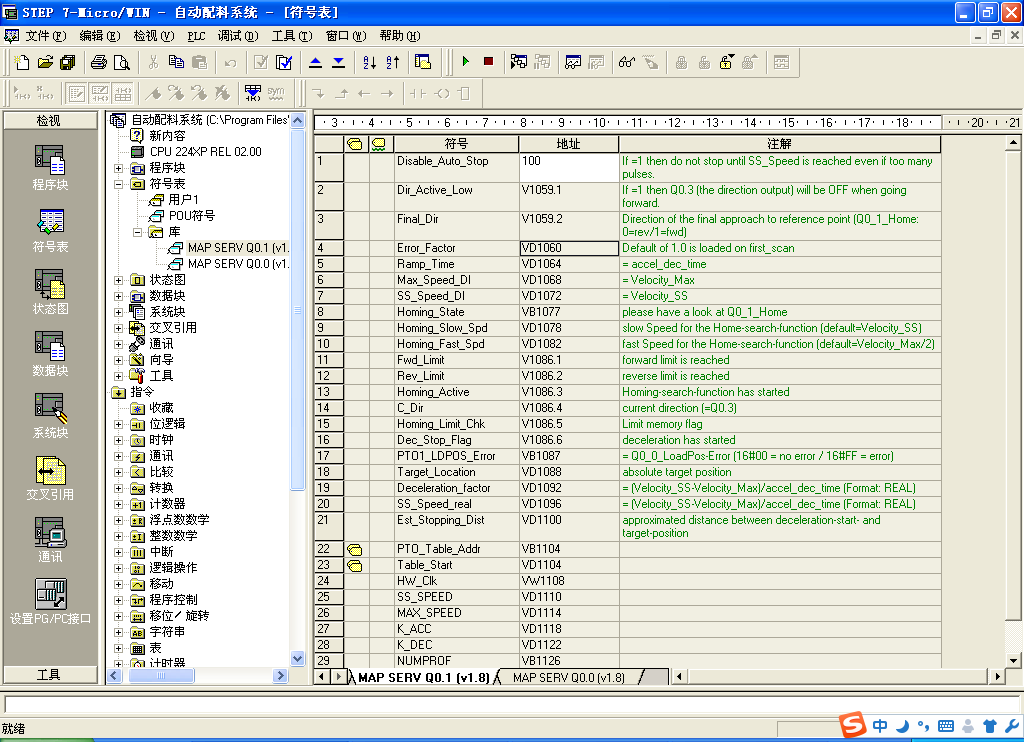Click the Open project folder icon
The height and width of the screenshot is (742, 1024).
(x=45, y=62)
